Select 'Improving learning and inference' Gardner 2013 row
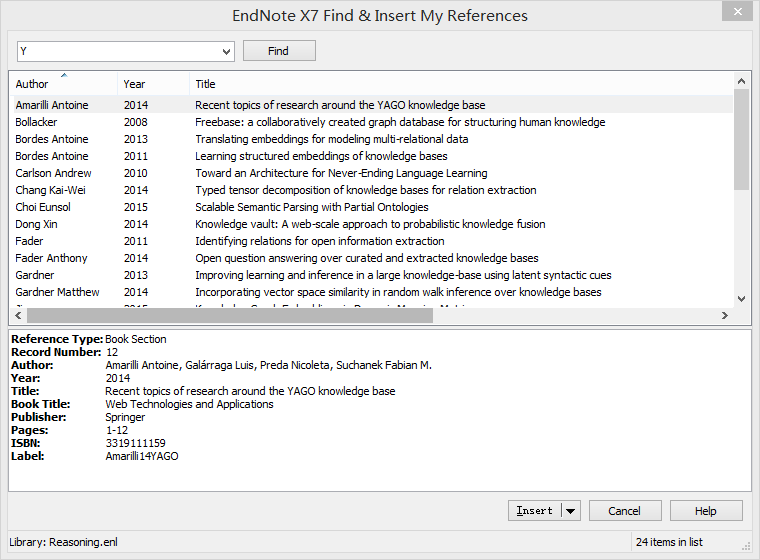760x560 pixels. [x=371, y=275]
